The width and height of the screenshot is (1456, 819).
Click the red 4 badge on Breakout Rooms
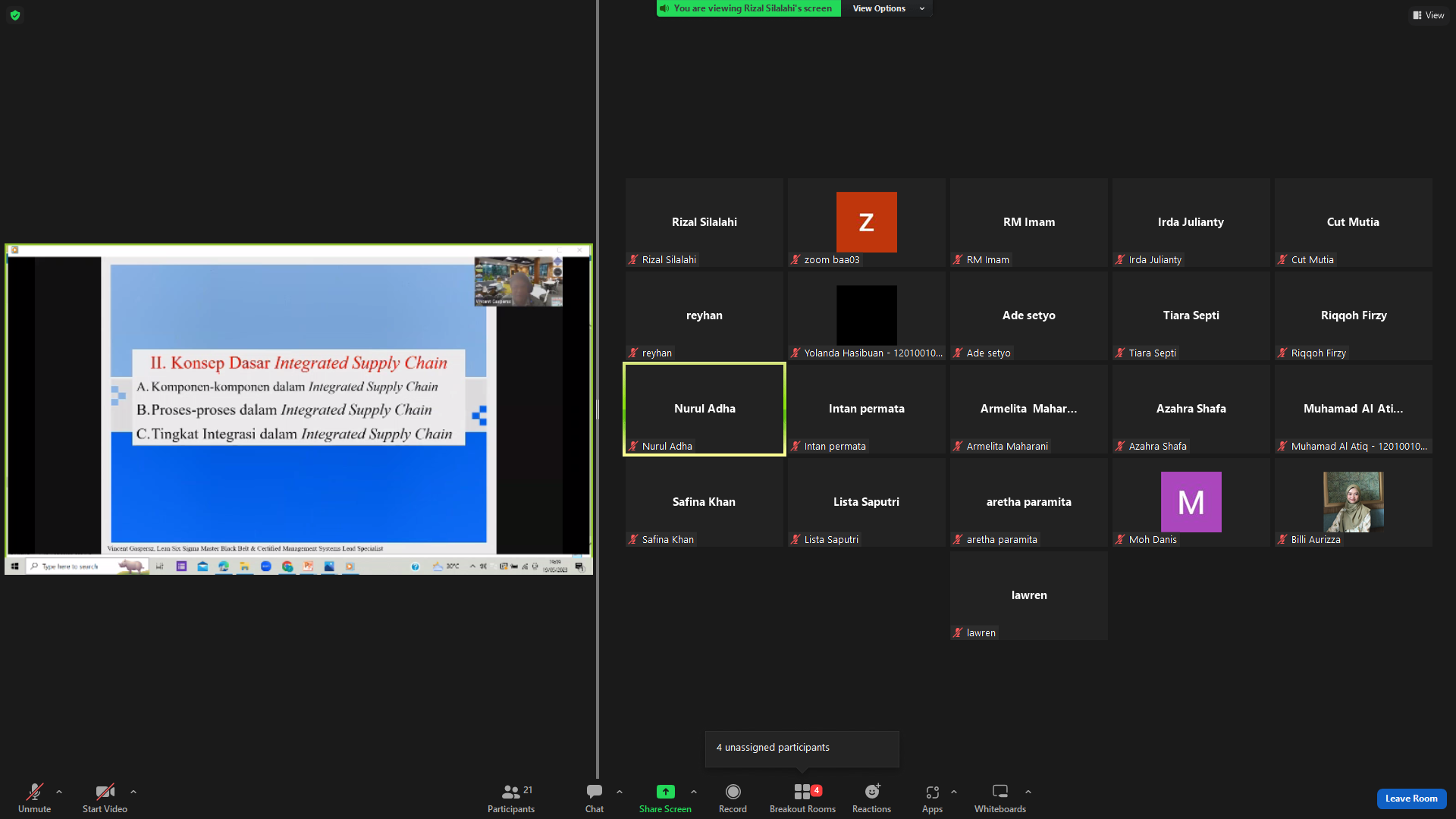pos(817,790)
